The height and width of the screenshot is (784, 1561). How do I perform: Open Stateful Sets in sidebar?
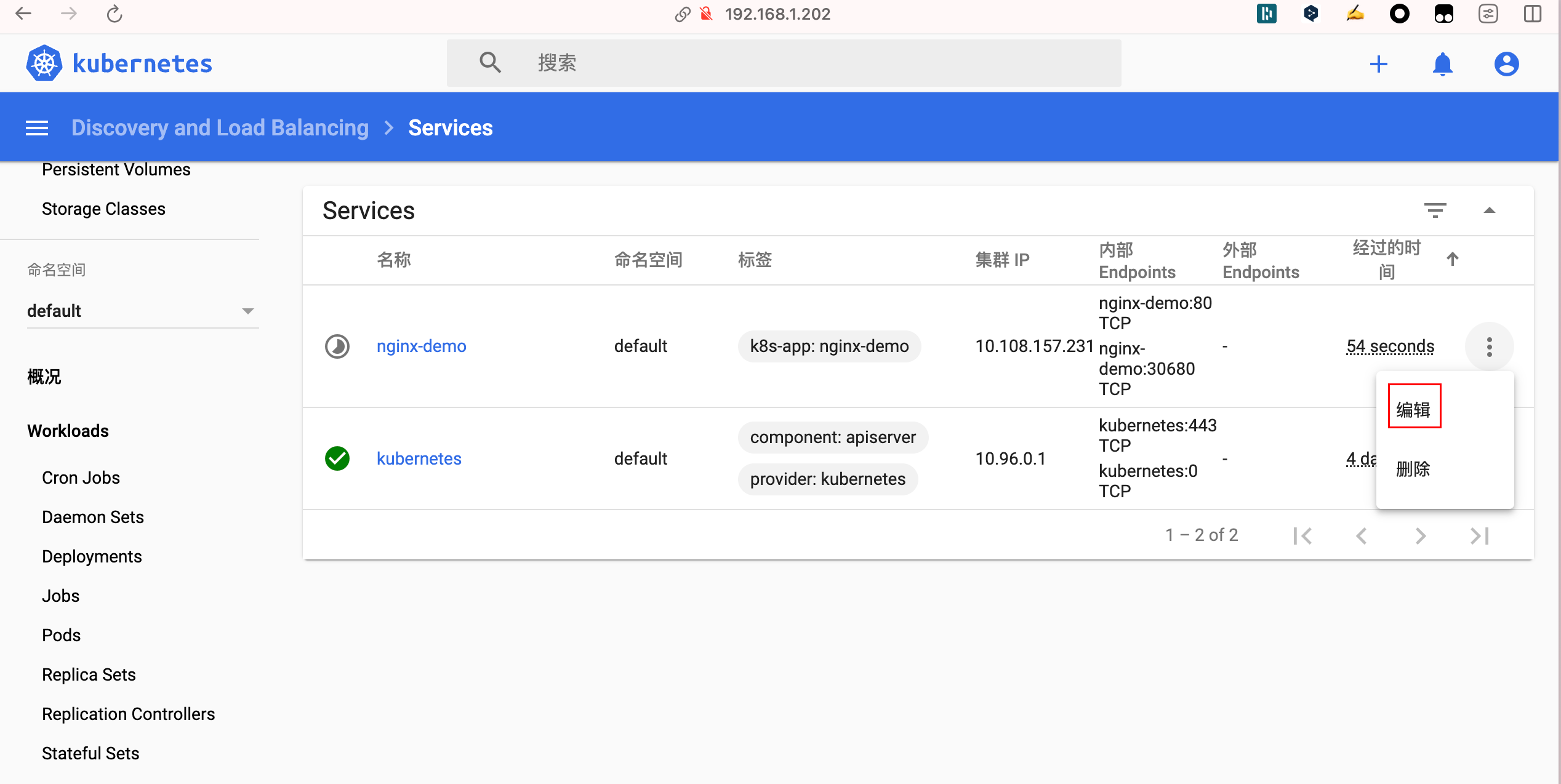coord(90,753)
